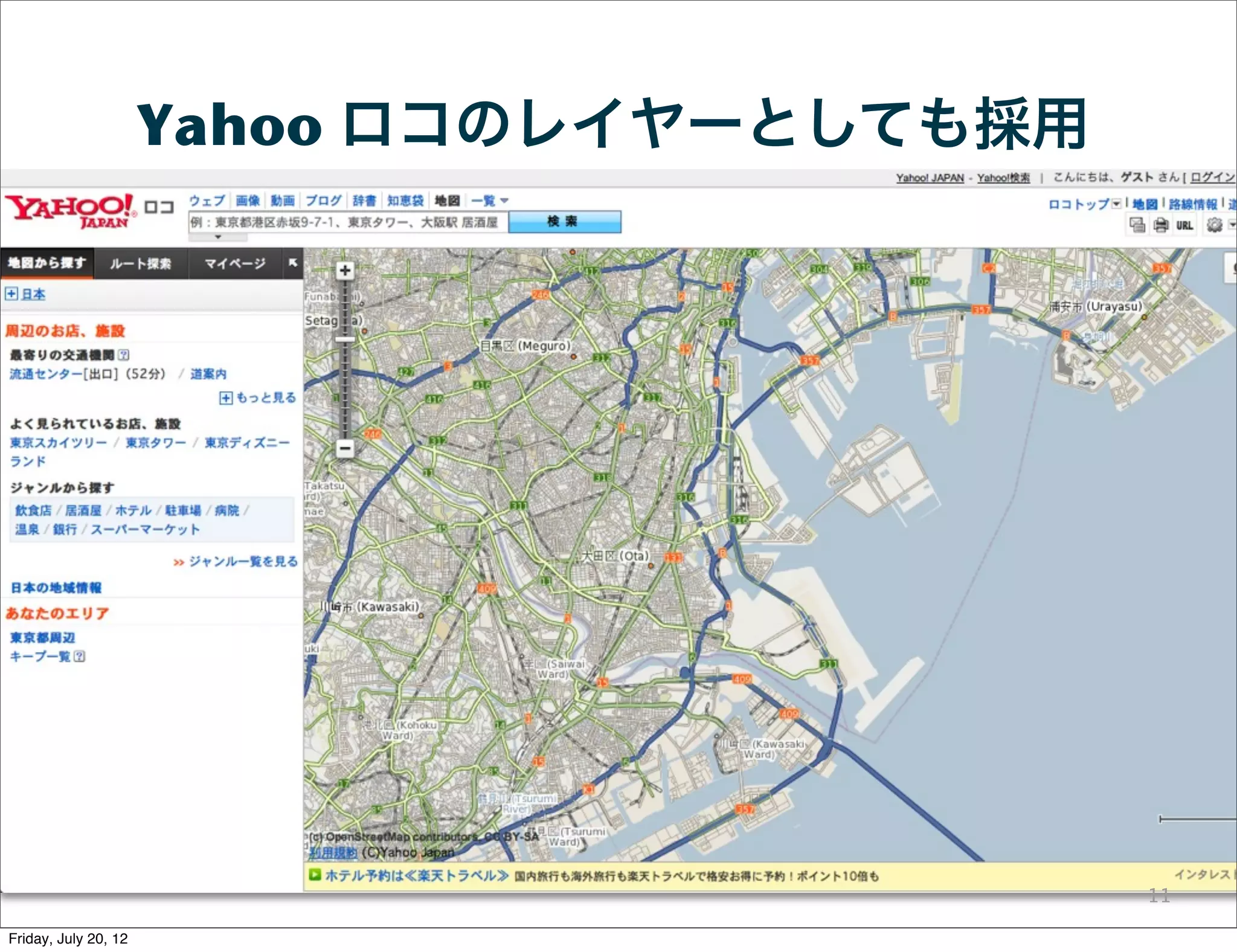Select the ブログ search tab
This screenshot has width=1237, height=952.
323,201
